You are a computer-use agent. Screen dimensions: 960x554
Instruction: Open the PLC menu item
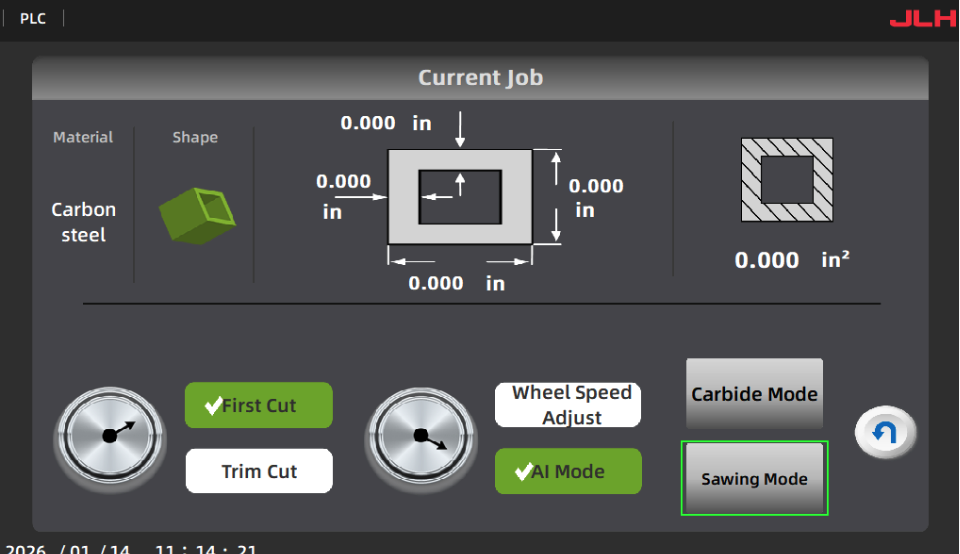(x=33, y=19)
